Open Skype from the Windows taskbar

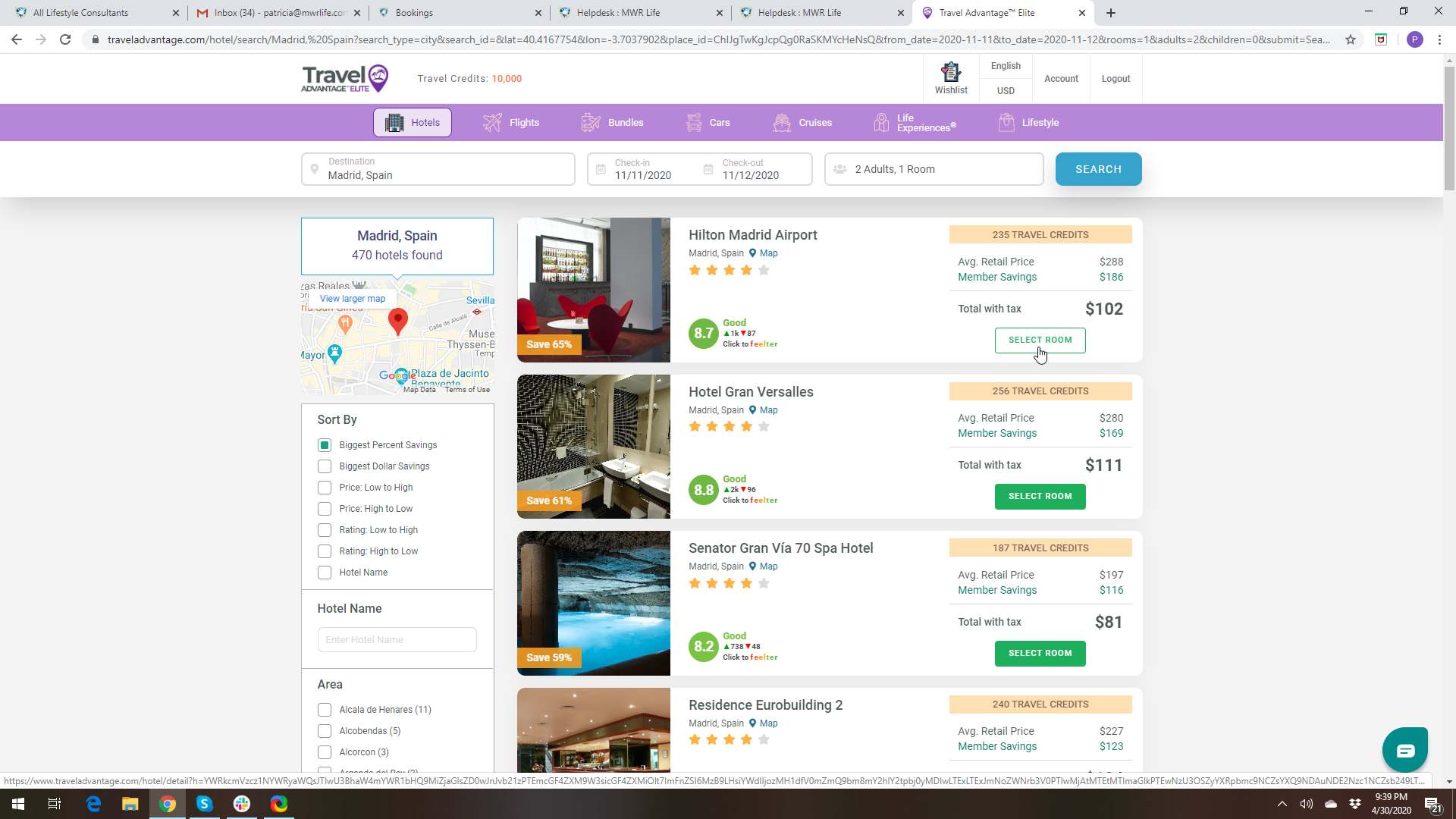point(204,804)
